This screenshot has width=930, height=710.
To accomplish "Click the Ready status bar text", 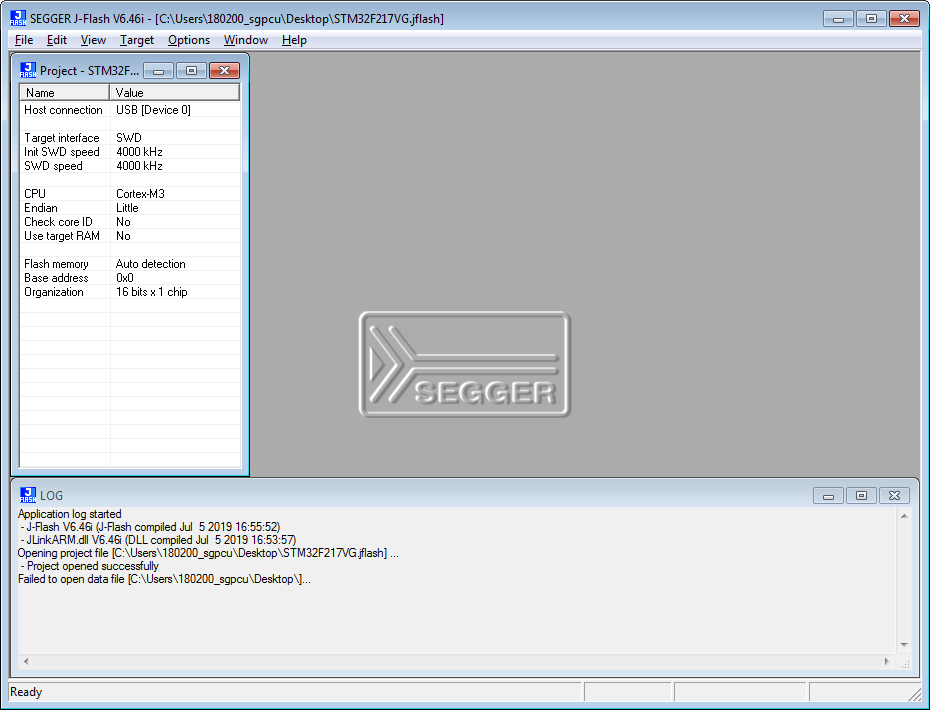I will pyautogui.click(x=26, y=692).
